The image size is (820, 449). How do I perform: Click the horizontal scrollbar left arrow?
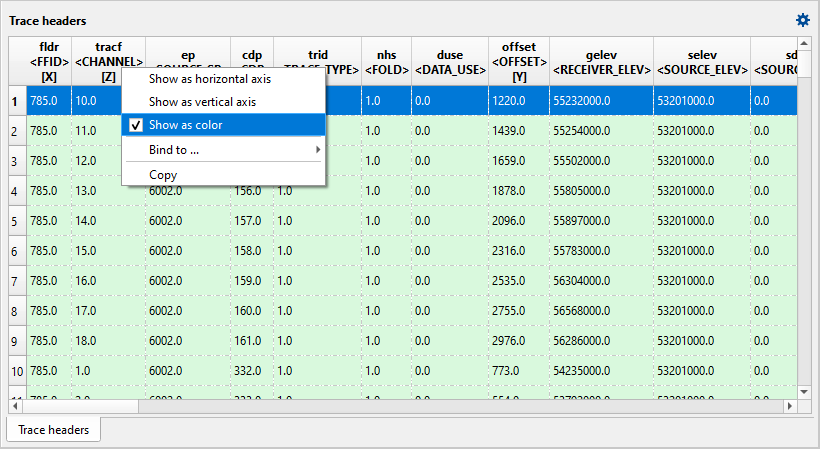[17, 406]
